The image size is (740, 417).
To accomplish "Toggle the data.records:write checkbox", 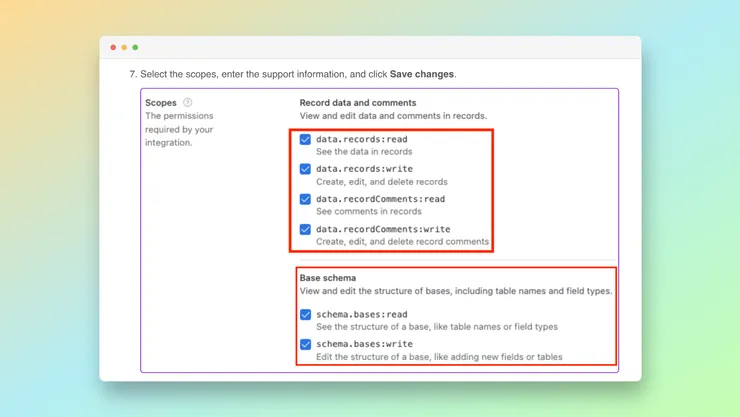I will click(x=305, y=169).
